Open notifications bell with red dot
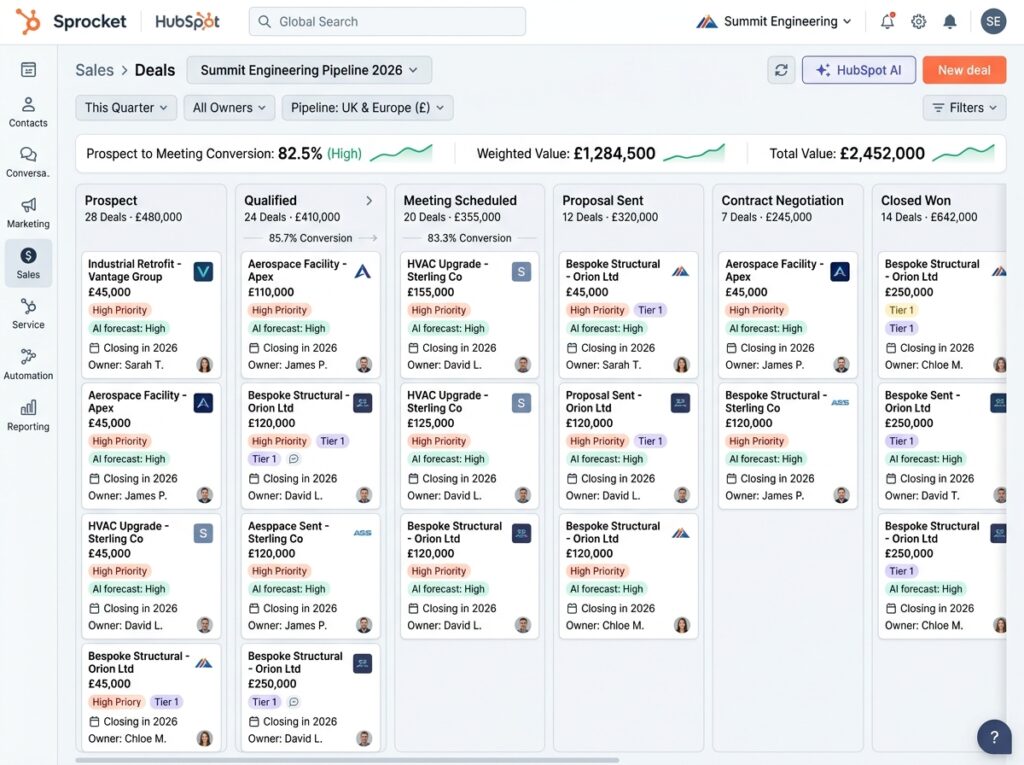 (887, 22)
